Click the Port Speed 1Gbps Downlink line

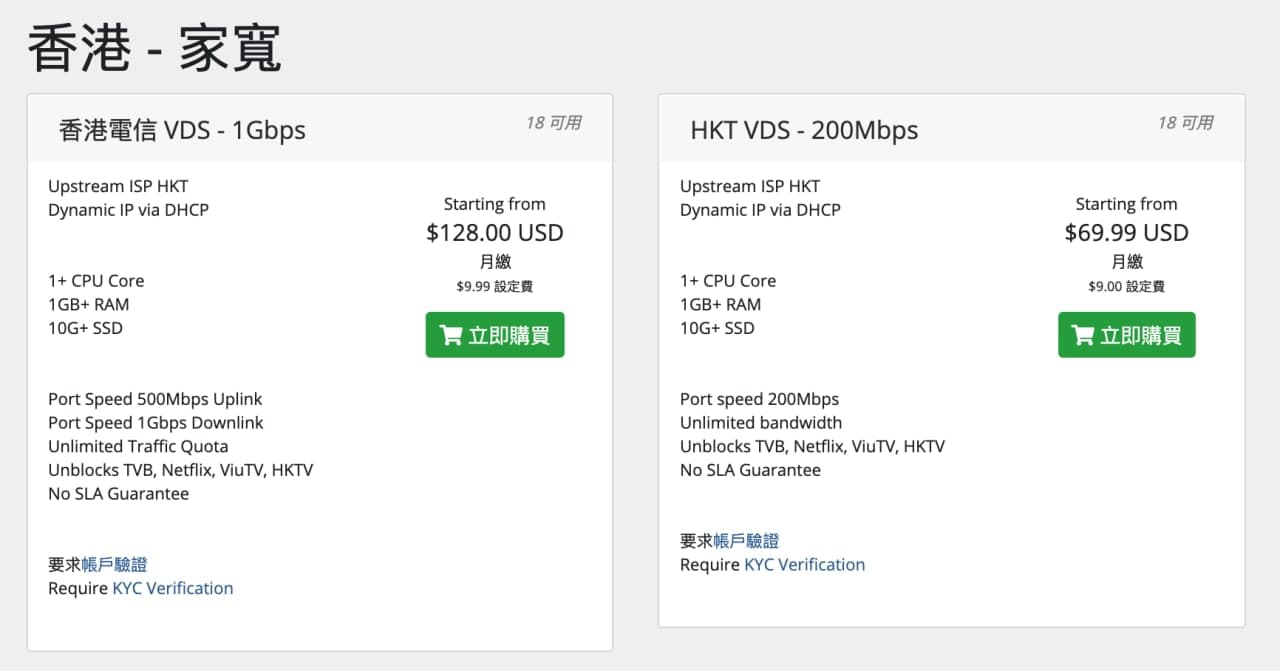pyautogui.click(x=156, y=423)
